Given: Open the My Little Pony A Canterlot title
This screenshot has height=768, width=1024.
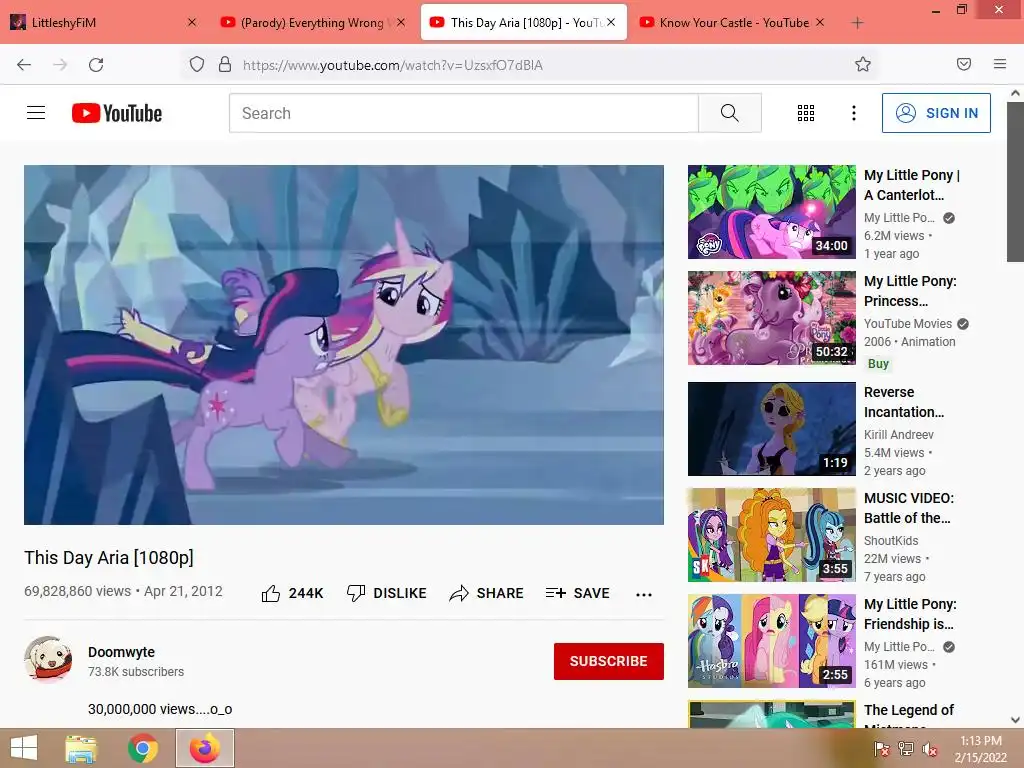Looking at the screenshot, I should pos(912,185).
